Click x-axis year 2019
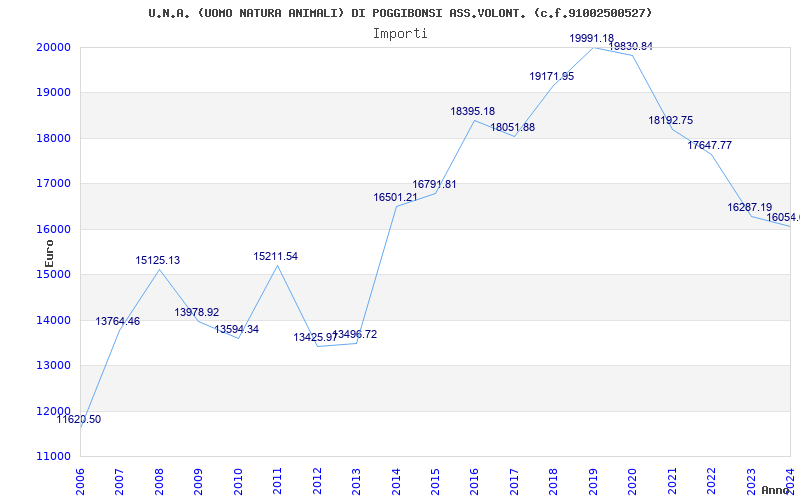 [x=593, y=481]
